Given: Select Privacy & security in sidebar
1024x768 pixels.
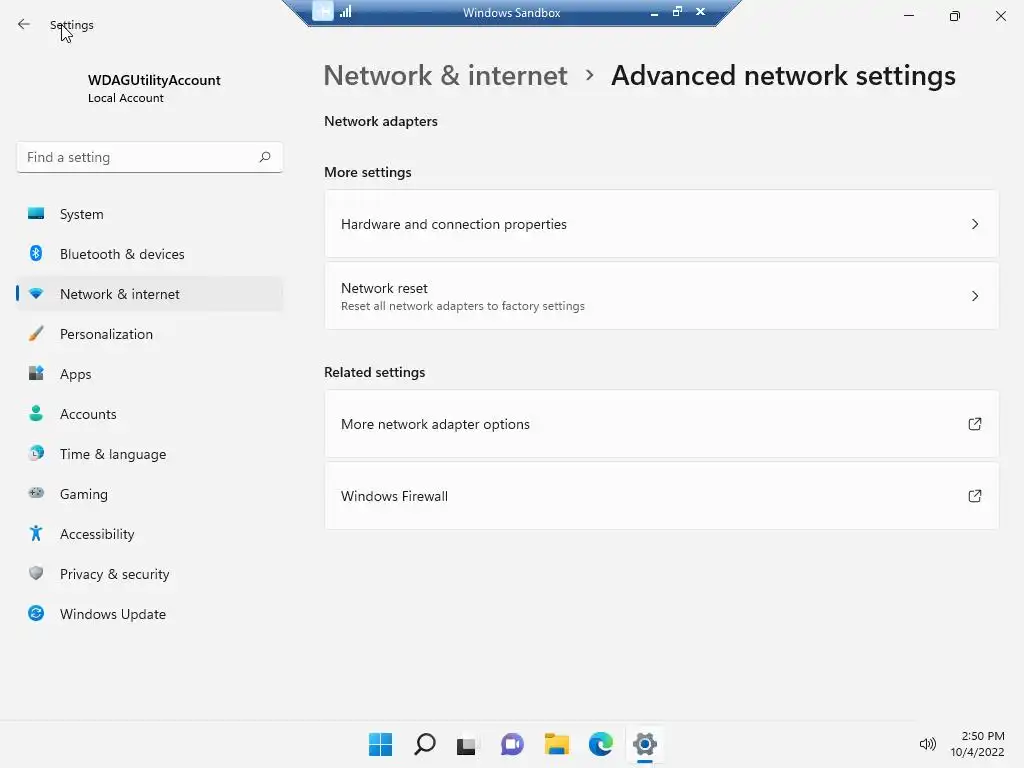Looking at the screenshot, I should tap(114, 574).
